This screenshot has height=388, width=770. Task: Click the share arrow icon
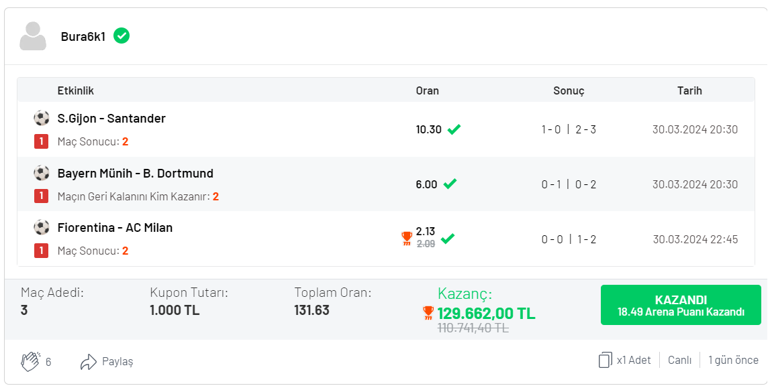coord(88,362)
